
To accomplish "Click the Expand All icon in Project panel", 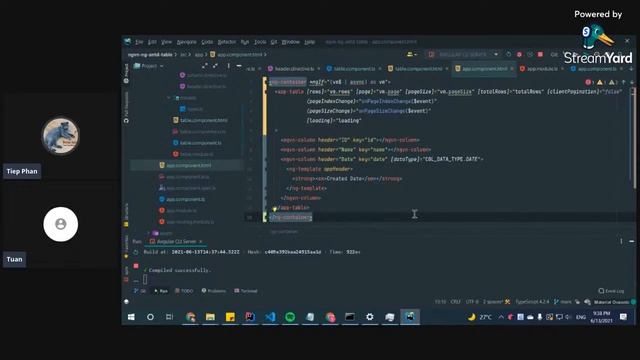I will pyautogui.click(x=205, y=66).
